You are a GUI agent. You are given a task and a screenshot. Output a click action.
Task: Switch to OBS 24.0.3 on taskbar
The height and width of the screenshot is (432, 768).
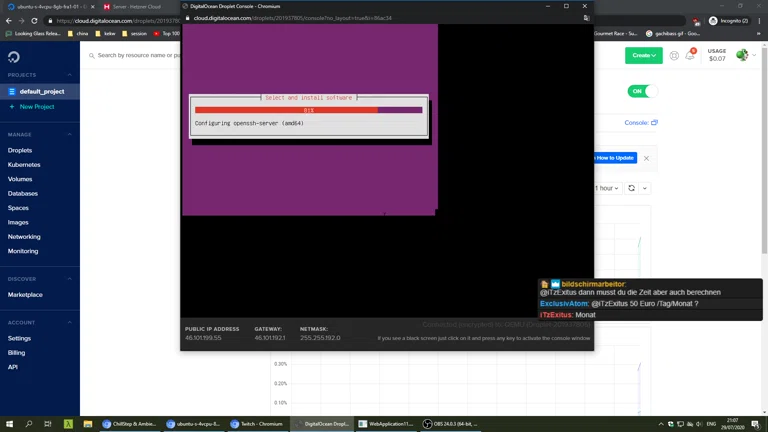click(451, 424)
